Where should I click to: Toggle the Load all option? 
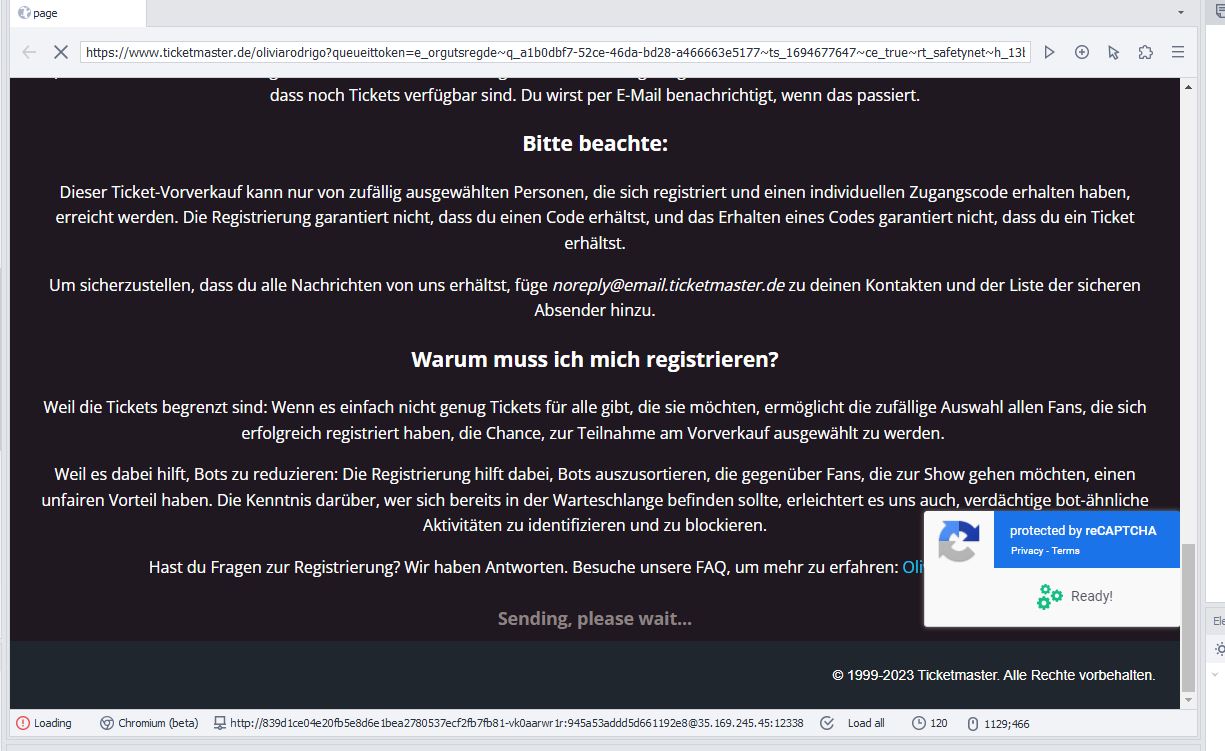[853, 723]
